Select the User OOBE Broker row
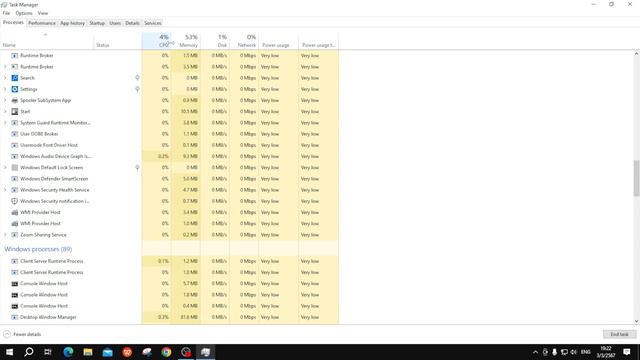The image size is (640, 360). (x=169, y=134)
